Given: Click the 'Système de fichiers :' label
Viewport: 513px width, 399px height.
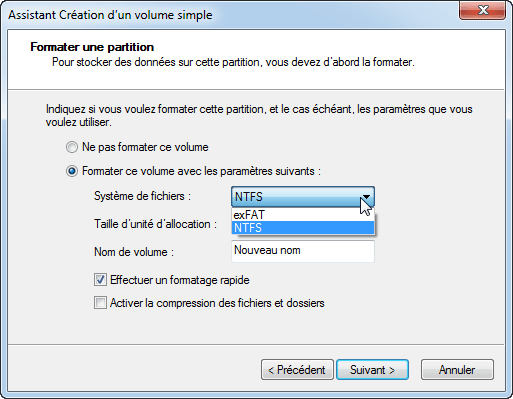Looking at the screenshot, I should 142,196.
